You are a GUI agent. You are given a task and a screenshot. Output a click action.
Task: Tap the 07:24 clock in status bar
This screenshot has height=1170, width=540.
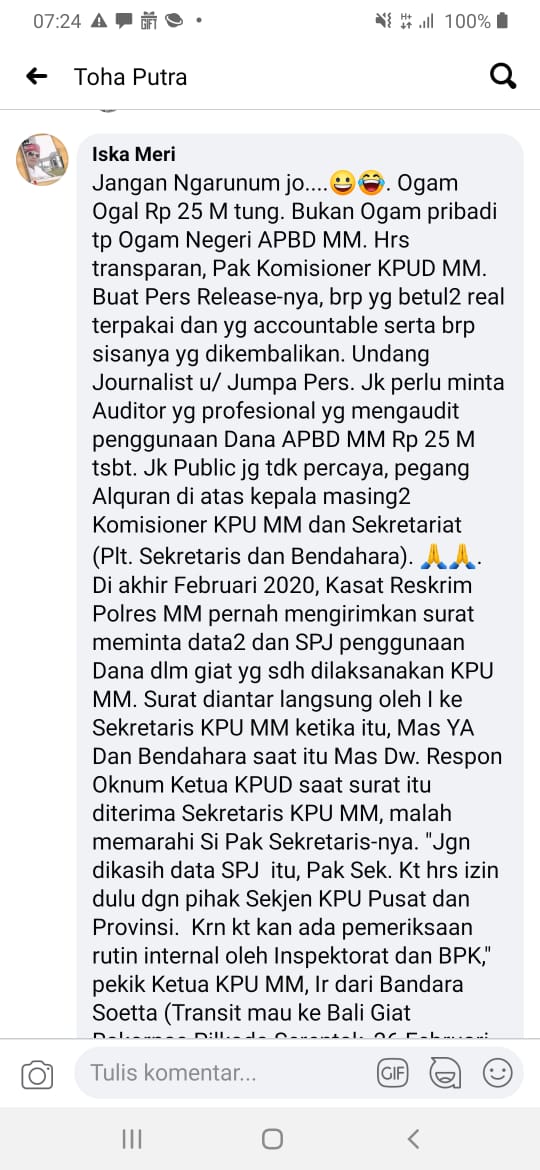click(x=57, y=22)
